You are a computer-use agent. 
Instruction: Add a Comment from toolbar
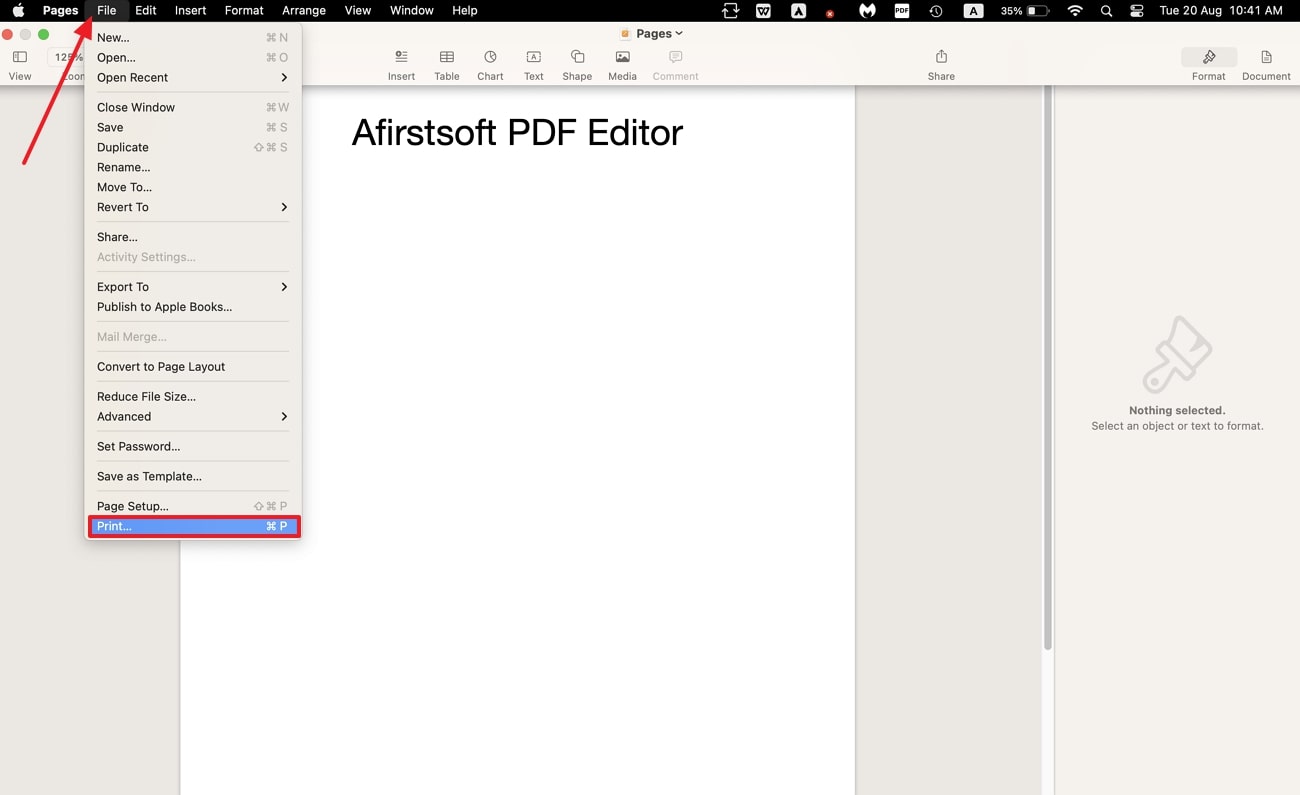(675, 65)
